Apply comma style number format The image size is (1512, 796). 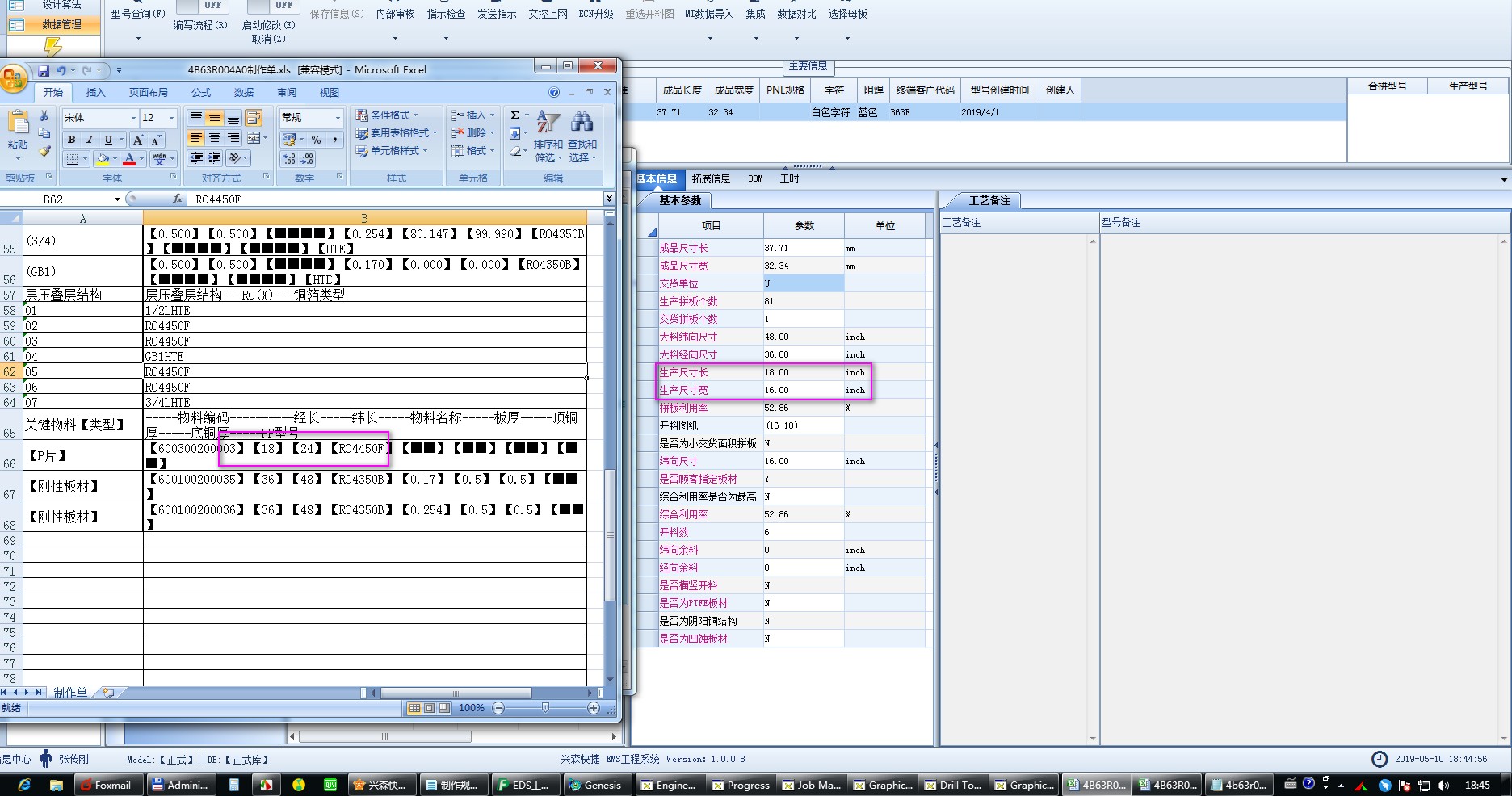click(334, 140)
